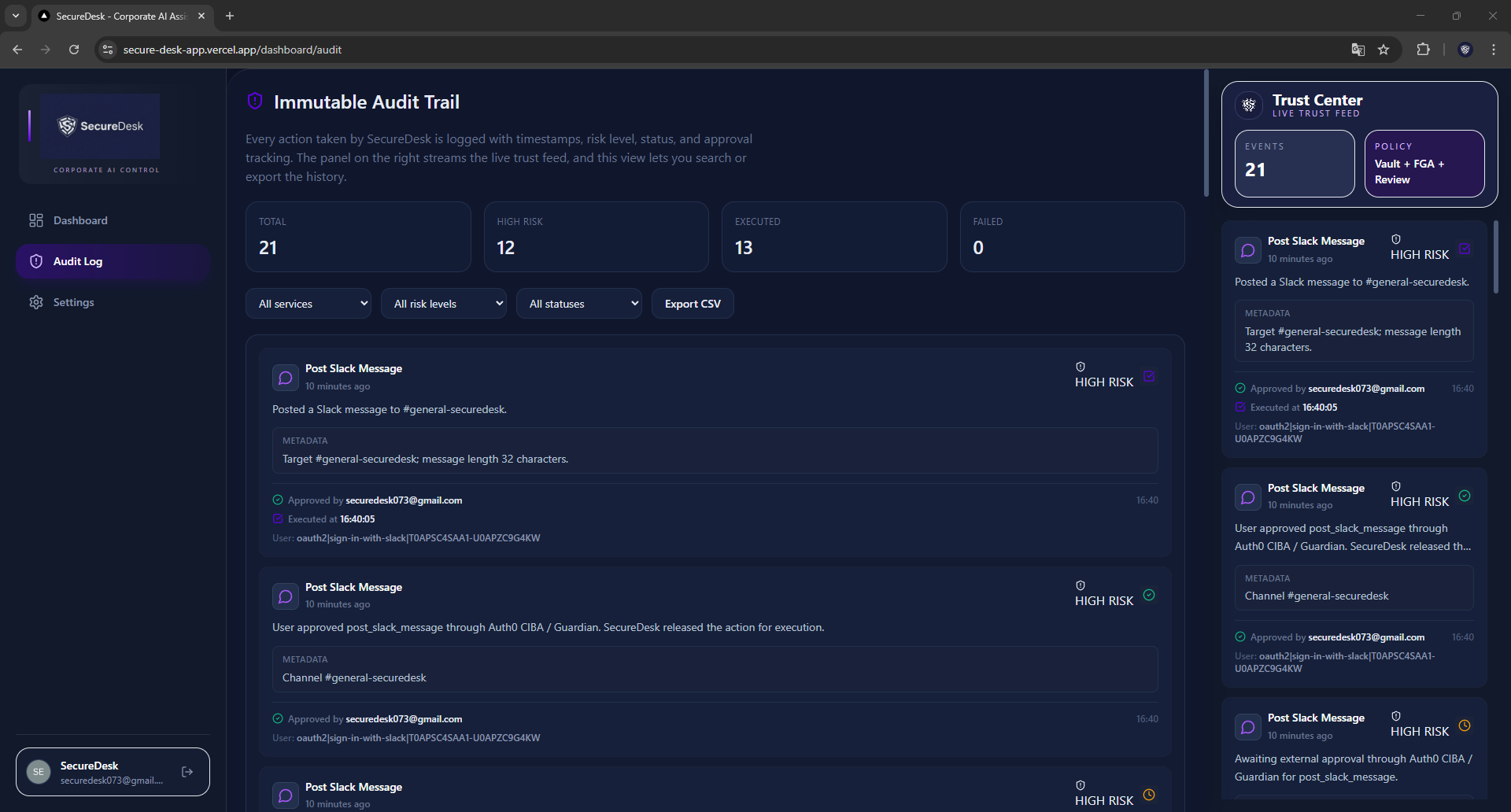Click 'Channel #general-securedesk' metadata in main list
The image size is (1511, 812).
click(354, 677)
